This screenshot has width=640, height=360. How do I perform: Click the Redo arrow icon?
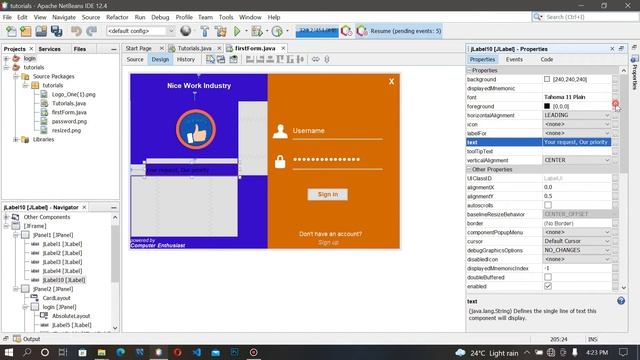pos(91,31)
